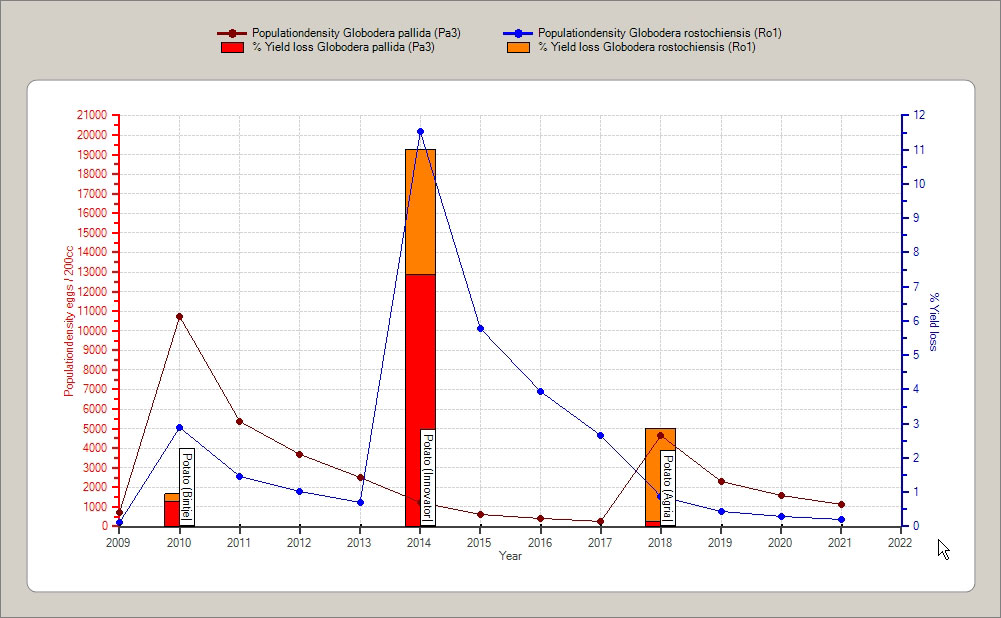Click the Potato (Bintje) crop label
The height and width of the screenshot is (618, 1001).
tap(187, 486)
